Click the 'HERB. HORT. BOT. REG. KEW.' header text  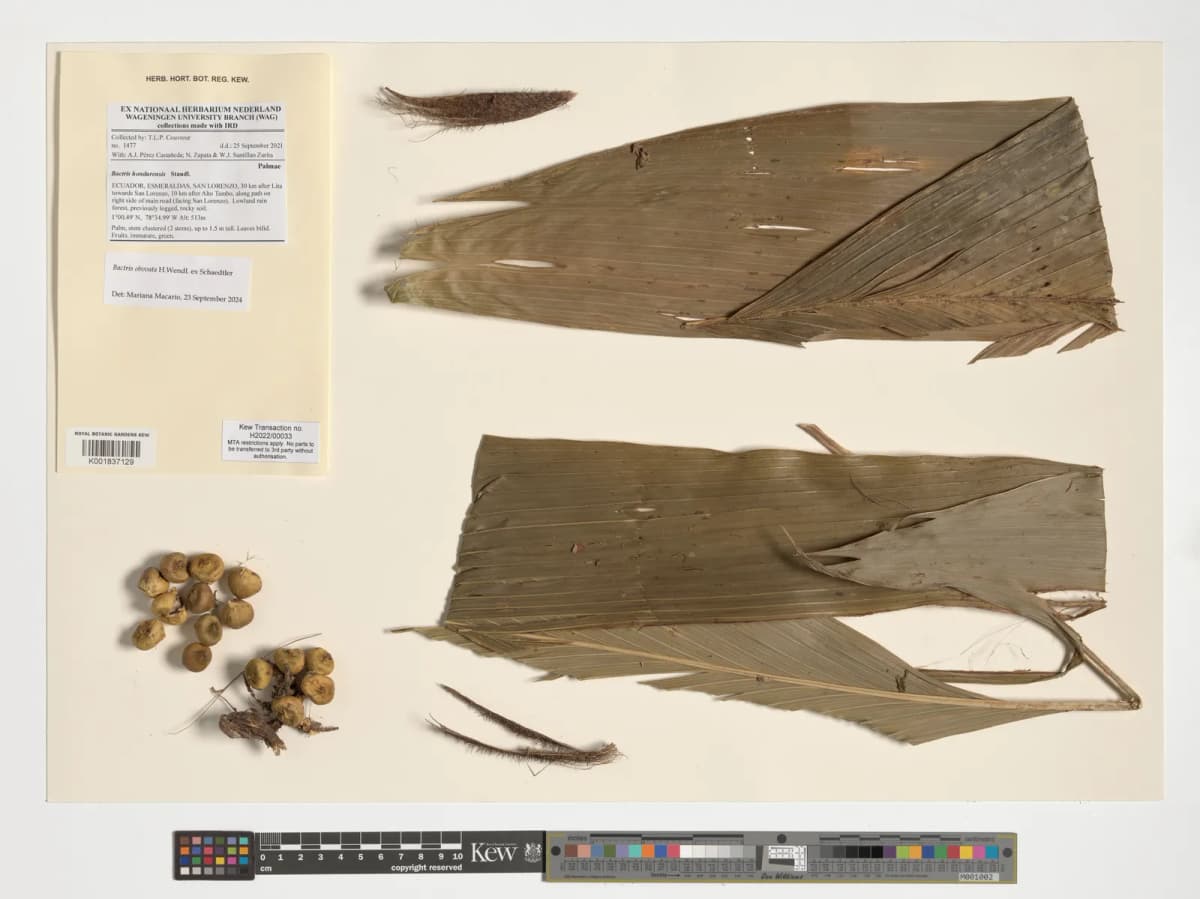point(197,79)
